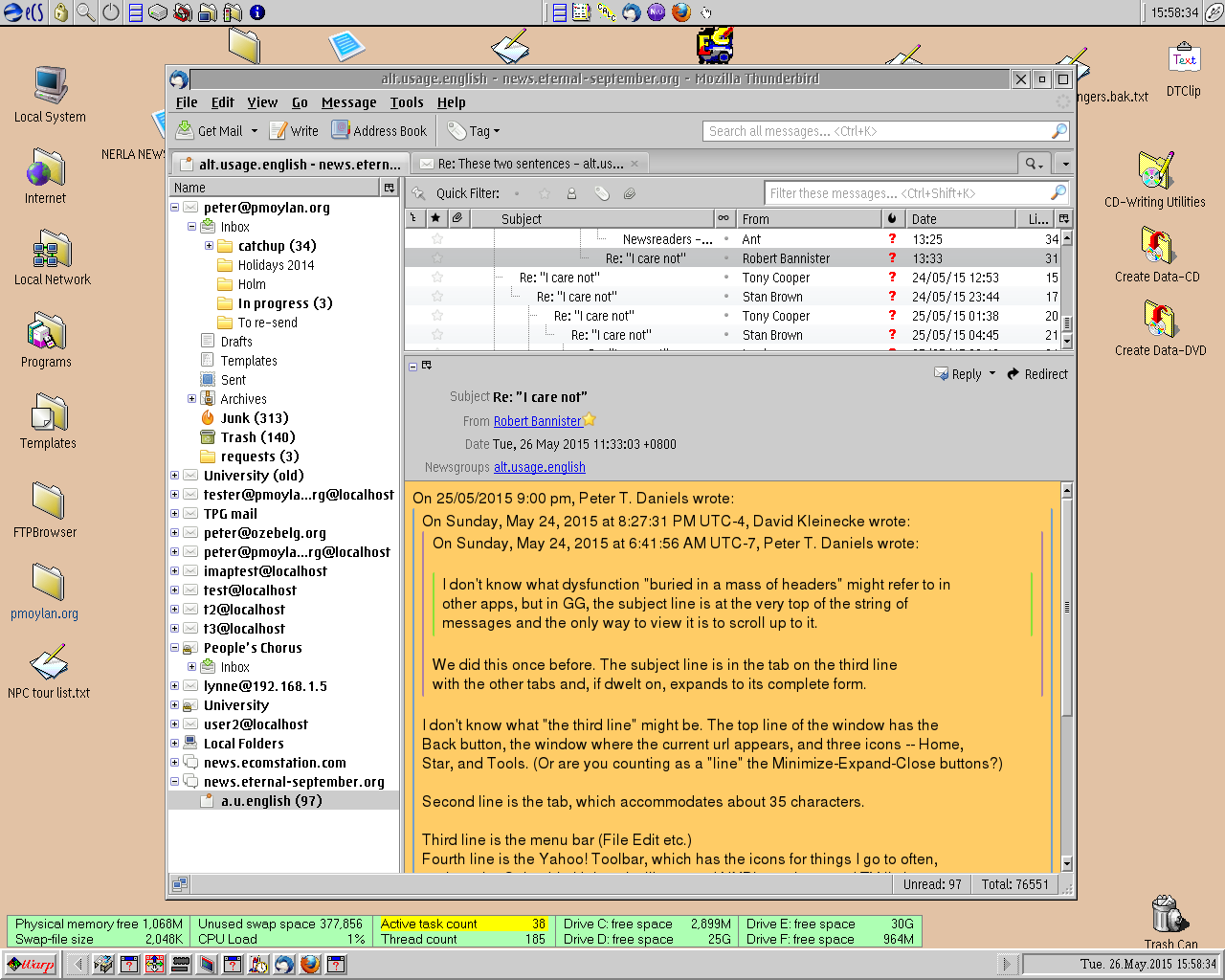The width and height of the screenshot is (1225, 980).
Task: Toggle the Contact quick filter
Action: pyautogui.click(x=571, y=193)
